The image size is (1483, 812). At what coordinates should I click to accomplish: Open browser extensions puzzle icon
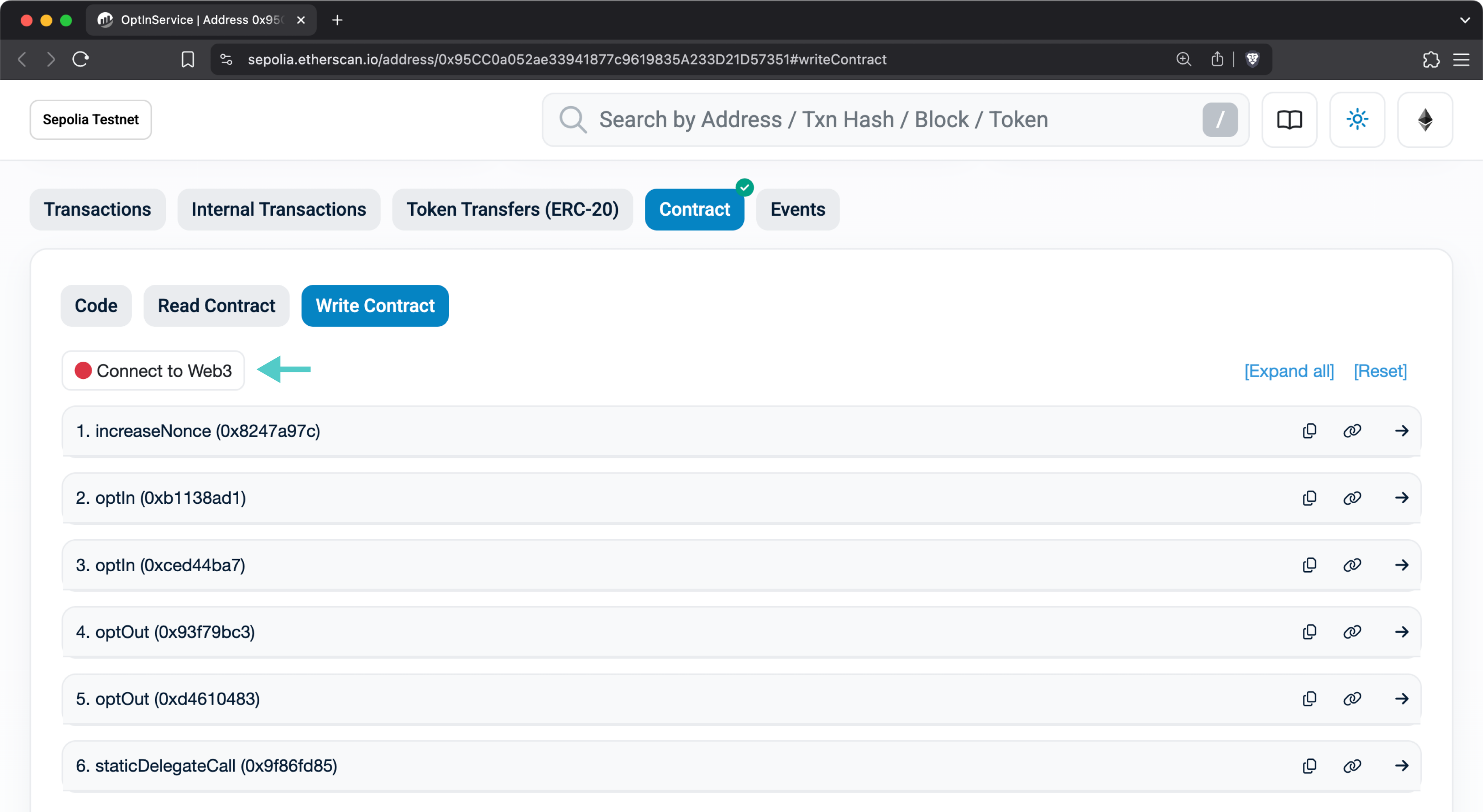coord(1430,59)
